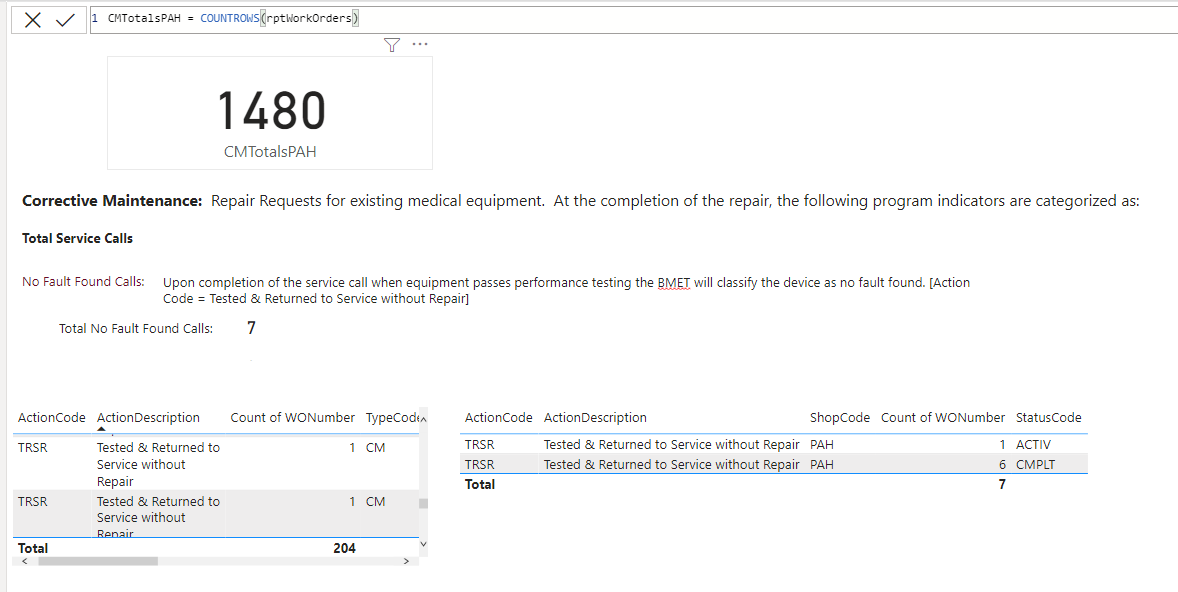Viewport: 1178px width, 592px height.
Task: Click the left table's scroll-down arrow
Action: (423, 544)
